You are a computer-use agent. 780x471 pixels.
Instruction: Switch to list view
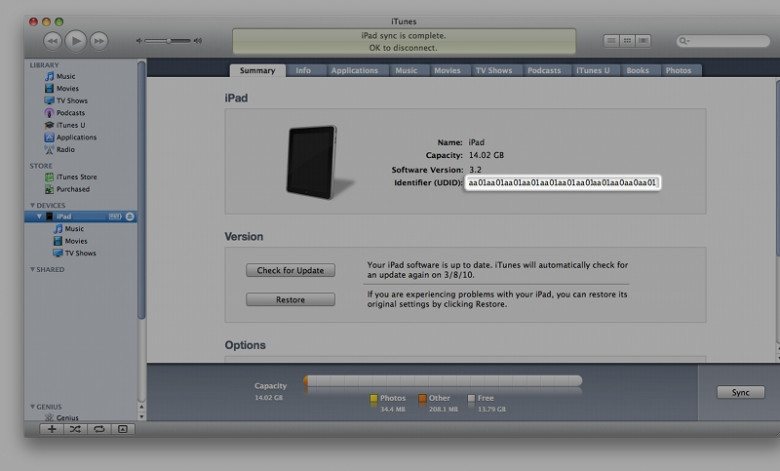click(x=611, y=41)
